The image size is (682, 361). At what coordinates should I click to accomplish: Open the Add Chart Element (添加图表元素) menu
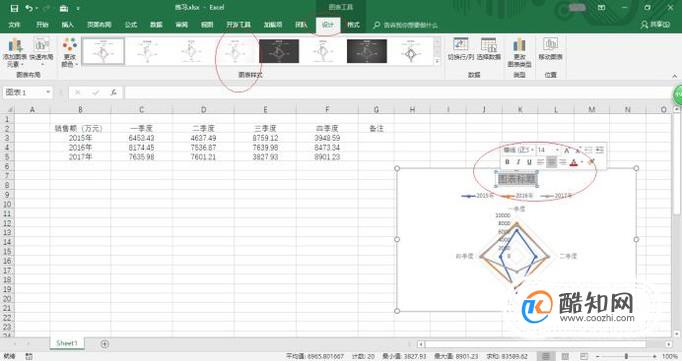click(x=15, y=53)
